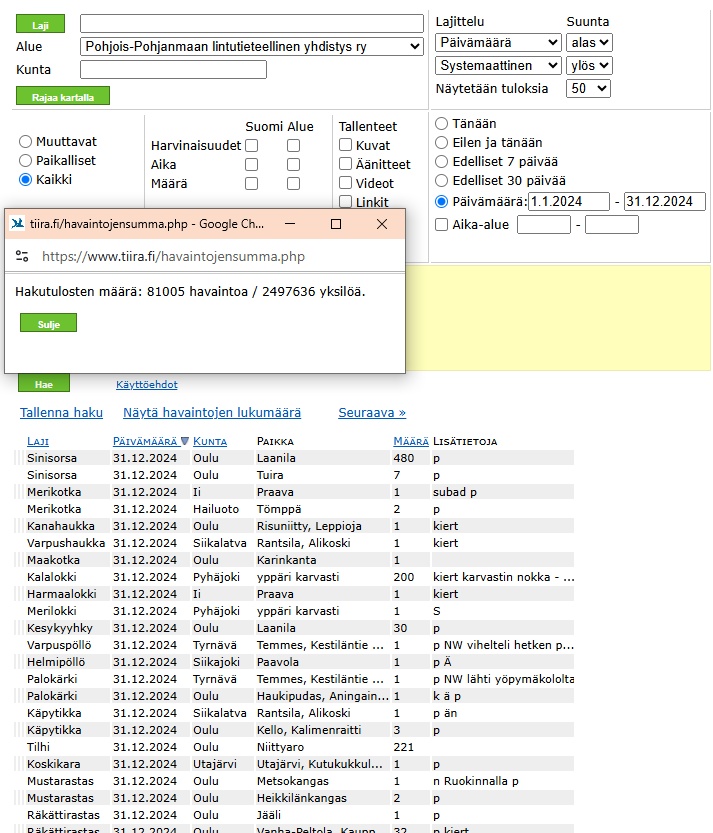Click the site info icon in popup address bar

click(22, 257)
